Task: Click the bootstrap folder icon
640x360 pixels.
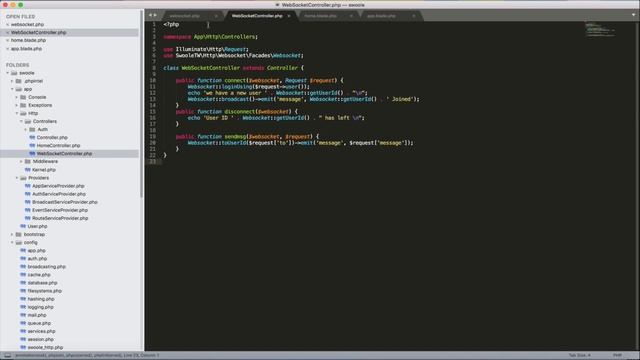Action: (19, 234)
